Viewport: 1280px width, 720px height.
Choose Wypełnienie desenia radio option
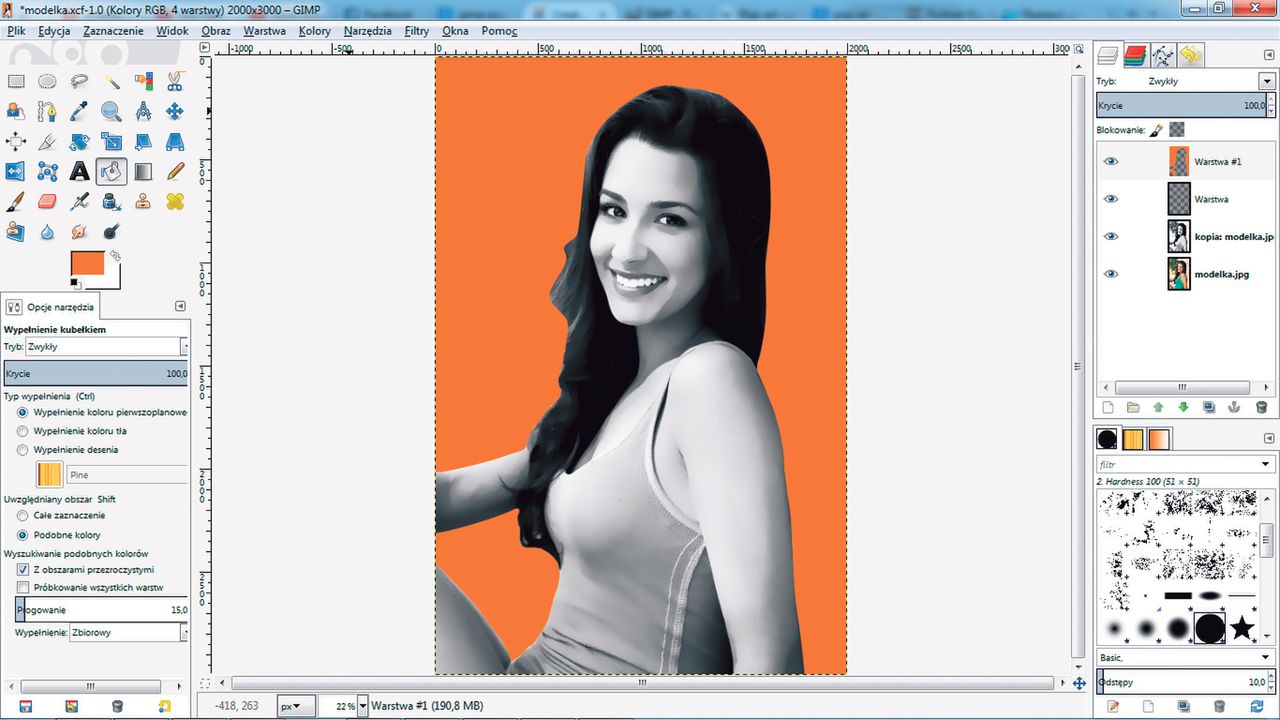(23, 450)
